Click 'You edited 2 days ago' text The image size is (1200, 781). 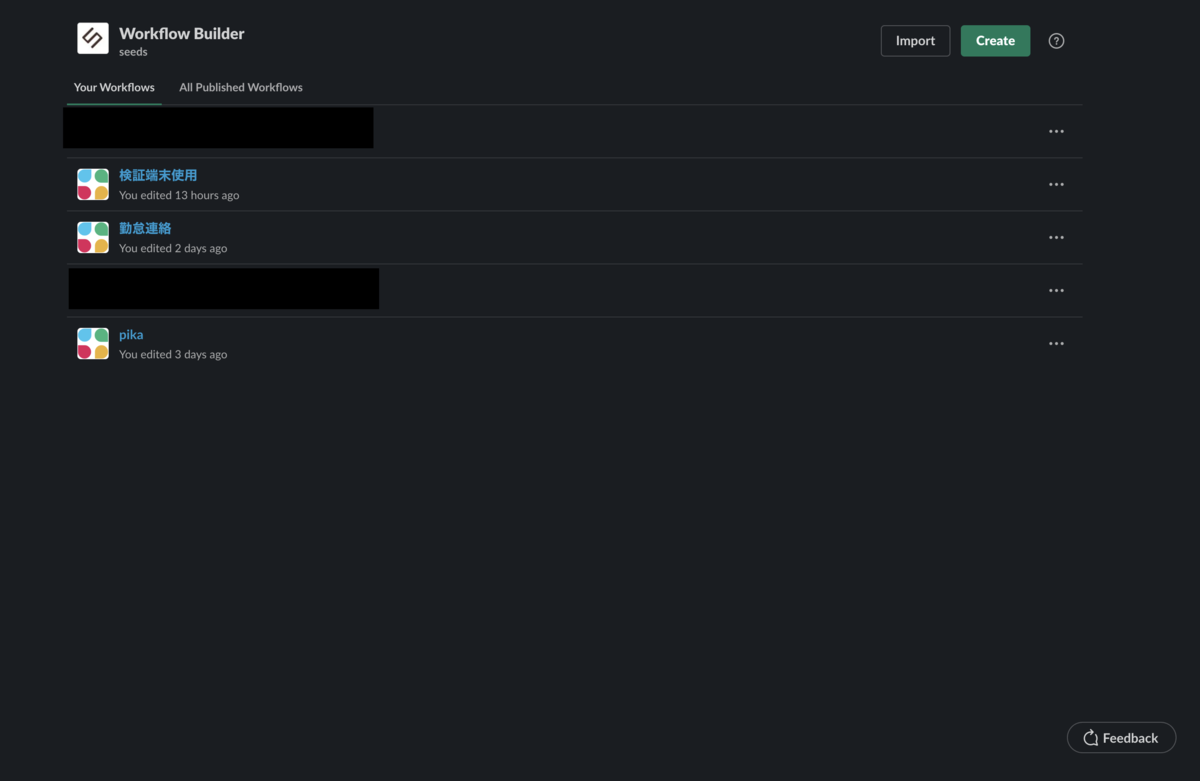point(173,248)
